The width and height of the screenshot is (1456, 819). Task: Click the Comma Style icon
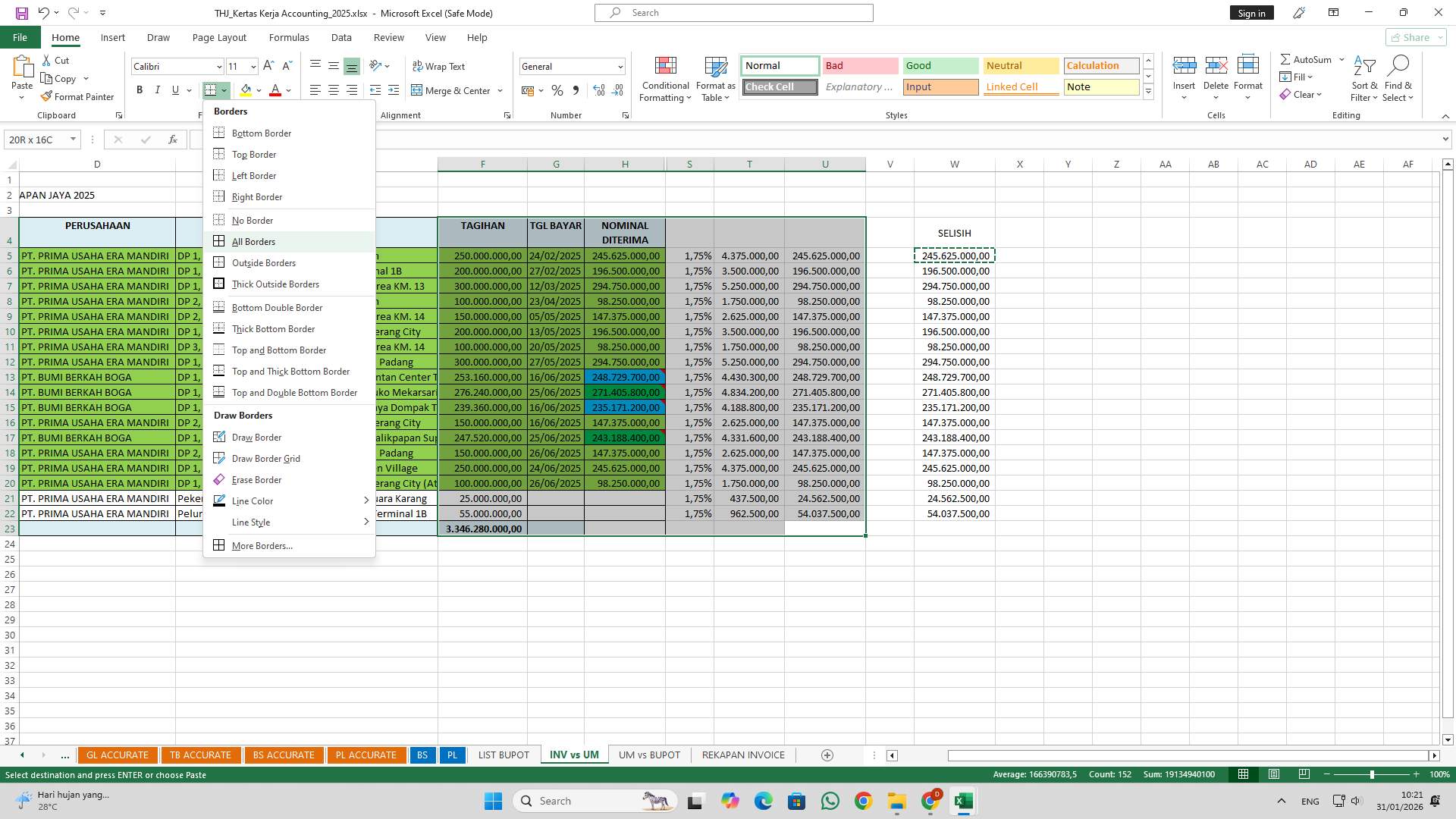click(576, 90)
